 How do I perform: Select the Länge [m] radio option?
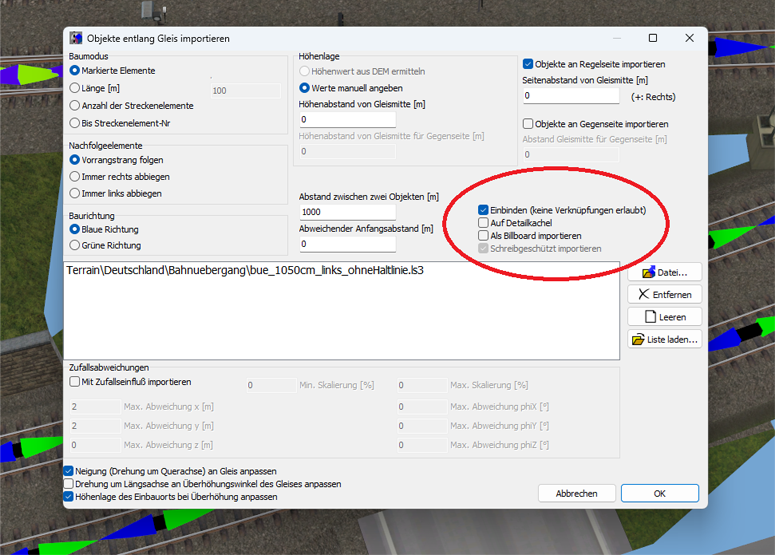(x=75, y=88)
